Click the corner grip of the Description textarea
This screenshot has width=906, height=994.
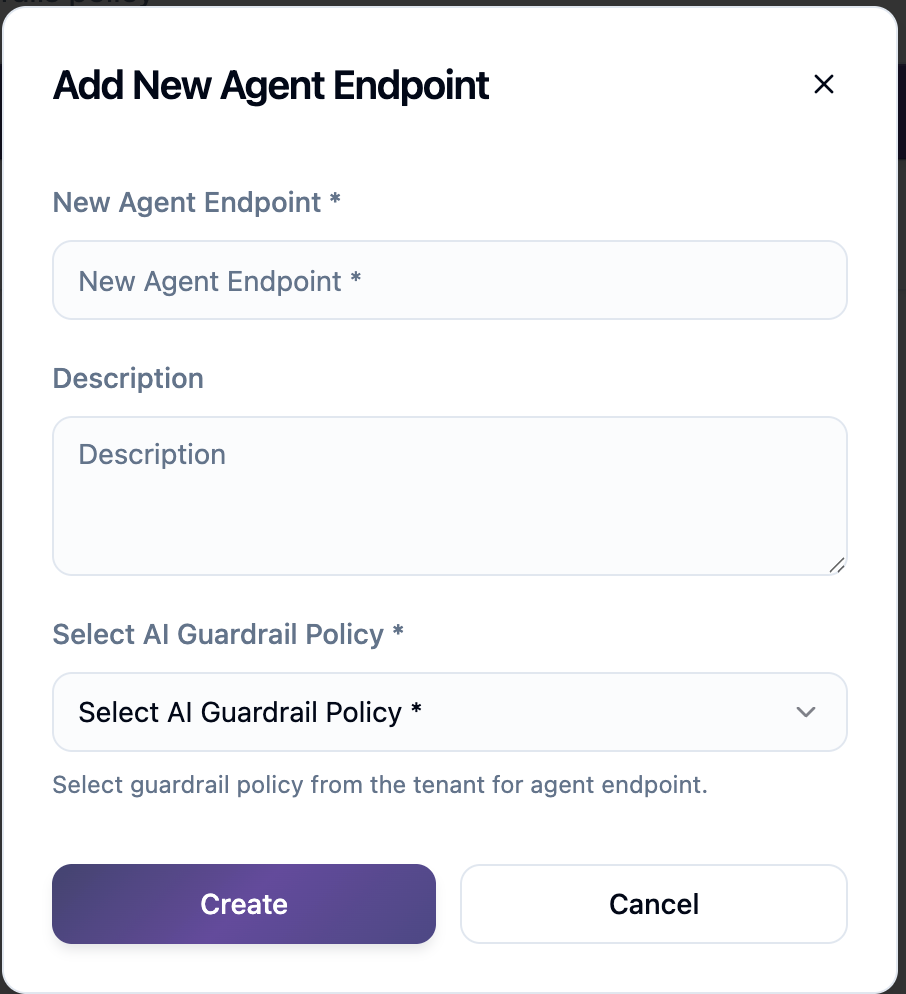tap(837, 567)
